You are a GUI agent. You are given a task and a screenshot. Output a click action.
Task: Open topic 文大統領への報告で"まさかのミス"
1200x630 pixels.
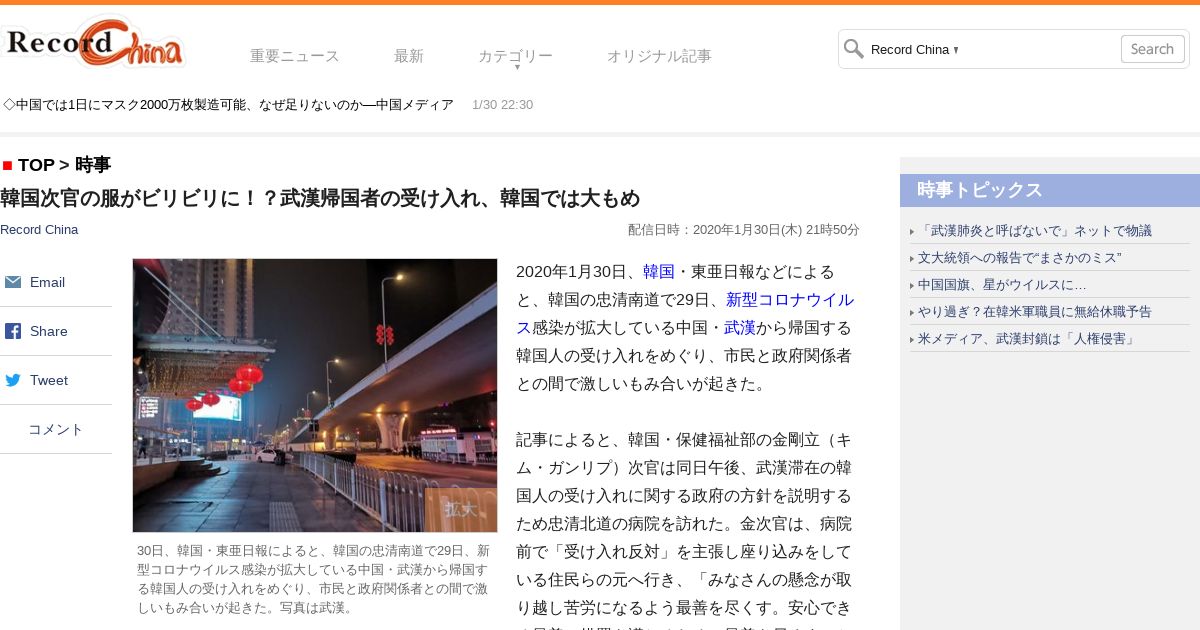[x=1020, y=258]
